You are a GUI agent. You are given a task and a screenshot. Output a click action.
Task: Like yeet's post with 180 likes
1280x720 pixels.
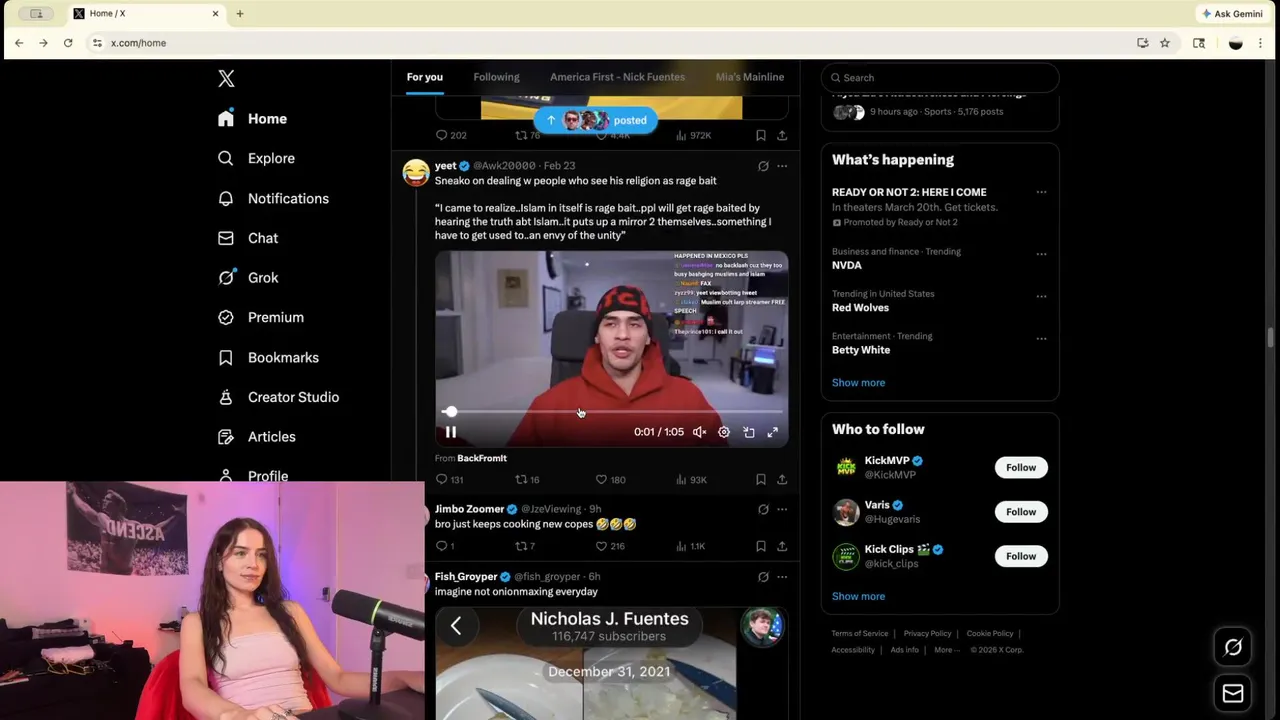click(610, 480)
